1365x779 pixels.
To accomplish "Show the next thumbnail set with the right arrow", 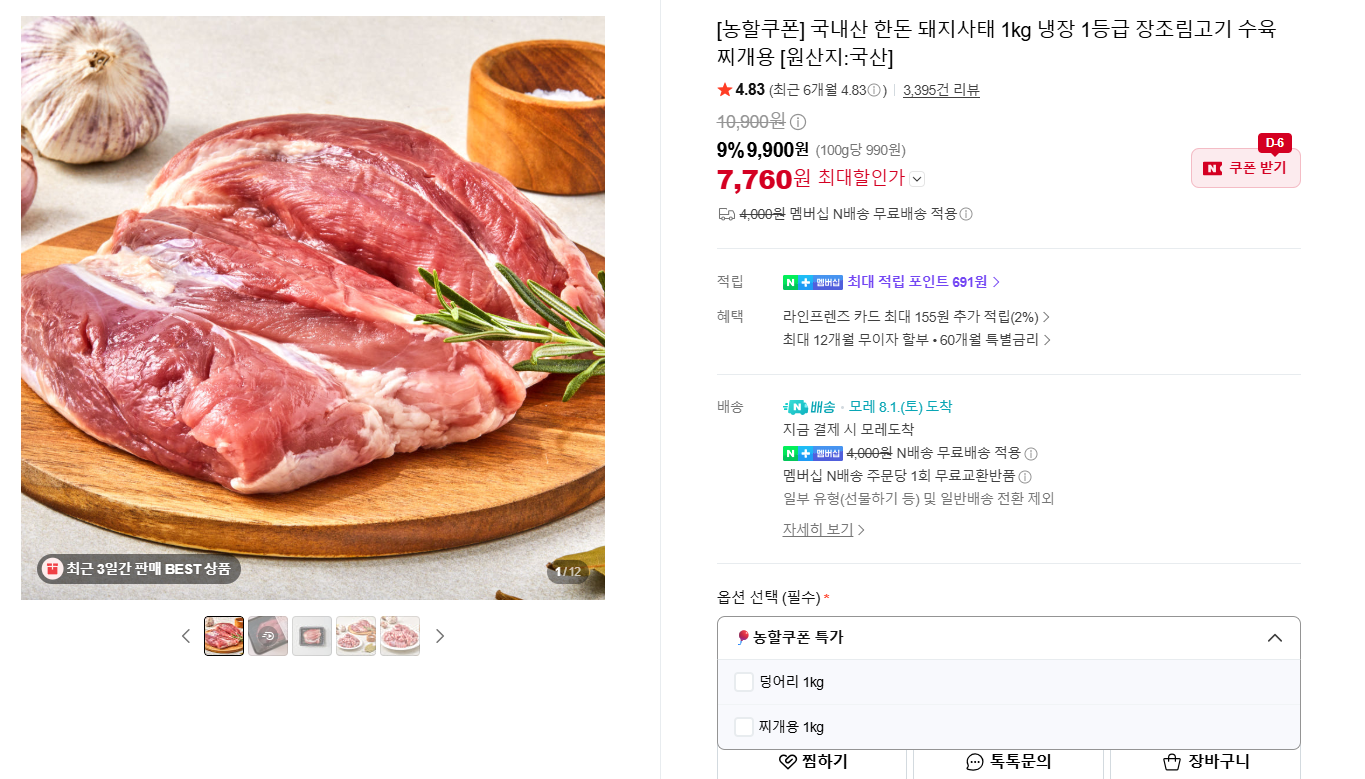I will click(439, 636).
